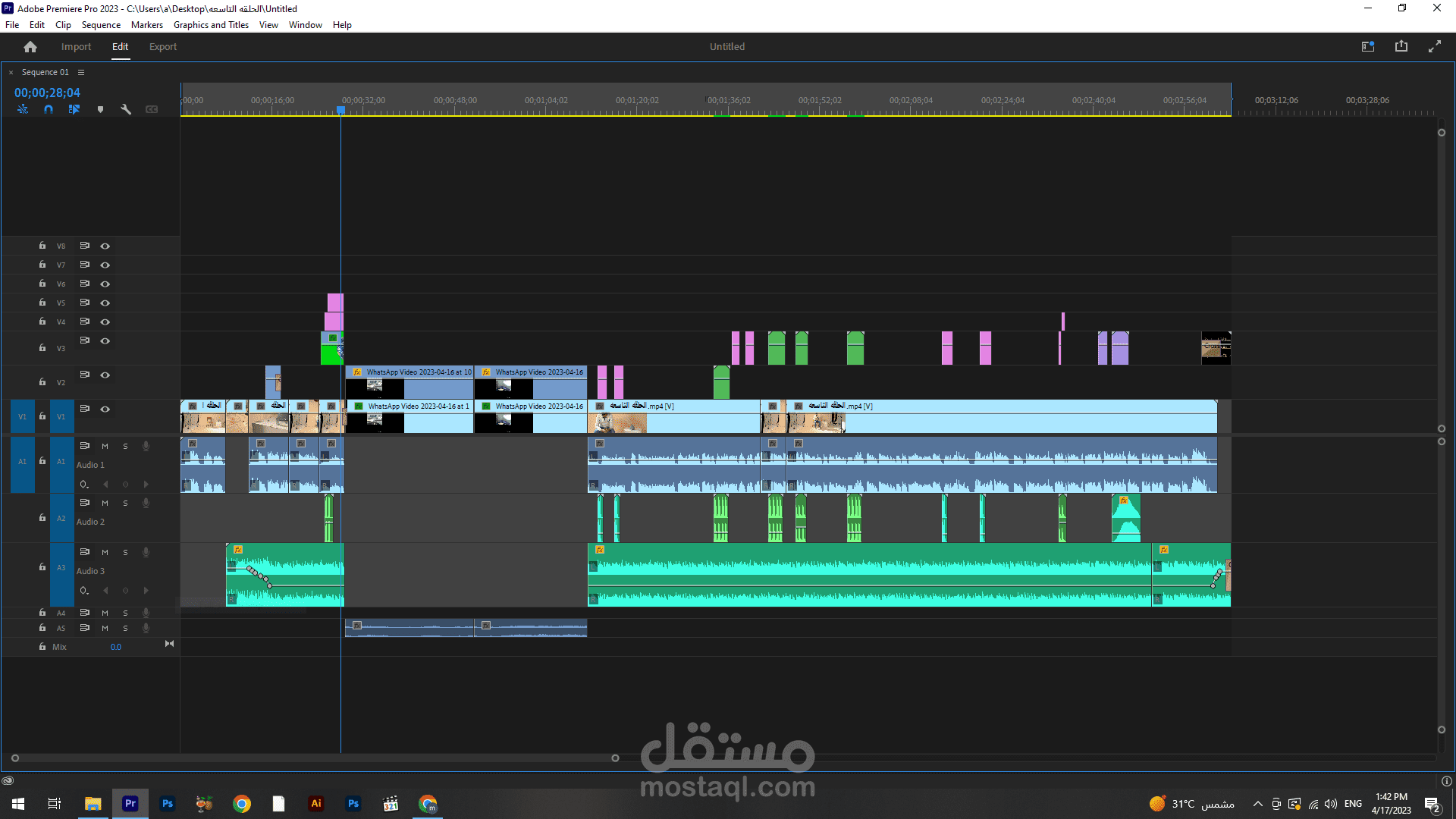
Task: Mute the Audio 1 track
Action: tap(105, 447)
